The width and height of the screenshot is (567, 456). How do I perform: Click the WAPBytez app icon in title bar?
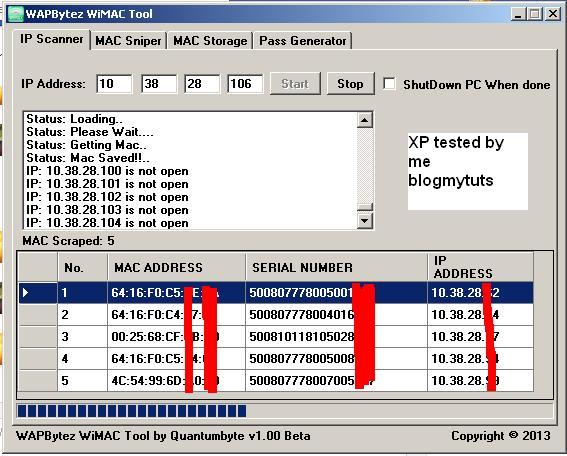pyautogui.click(x=16, y=14)
